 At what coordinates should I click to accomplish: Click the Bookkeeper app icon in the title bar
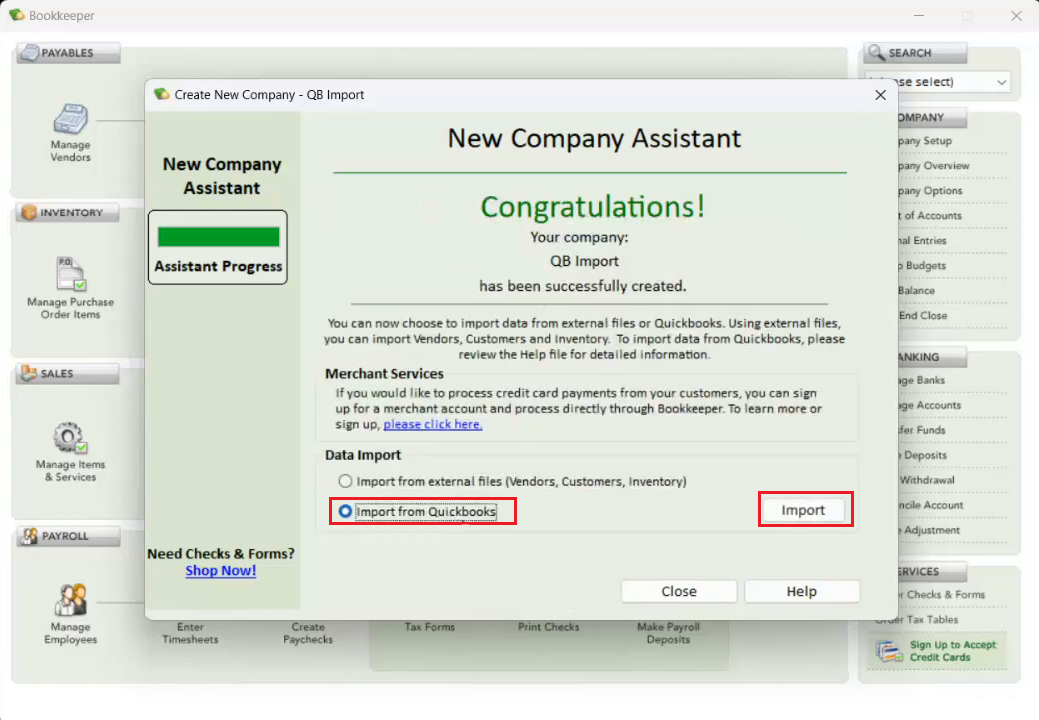tap(17, 15)
